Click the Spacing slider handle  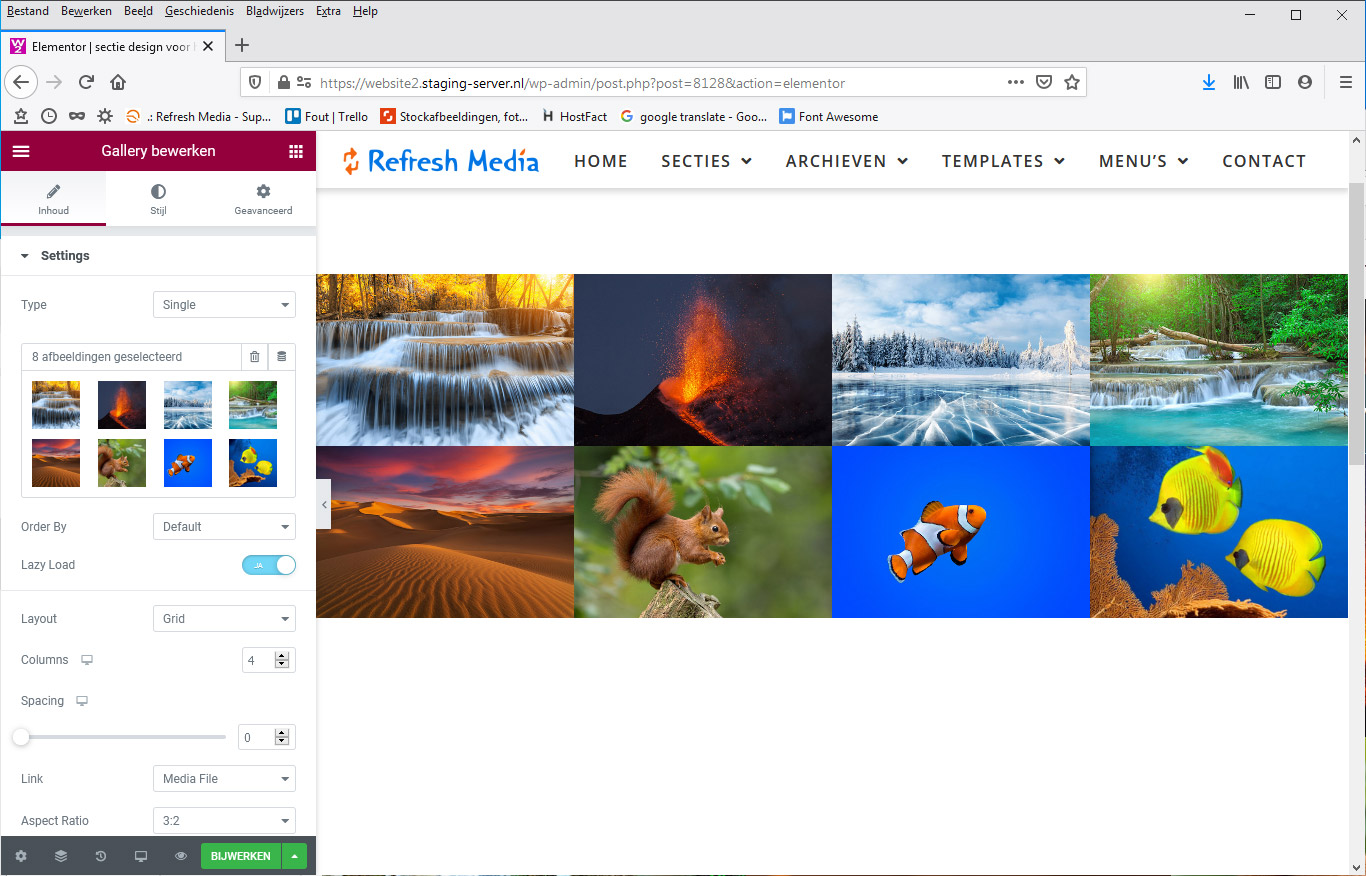click(21, 737)
